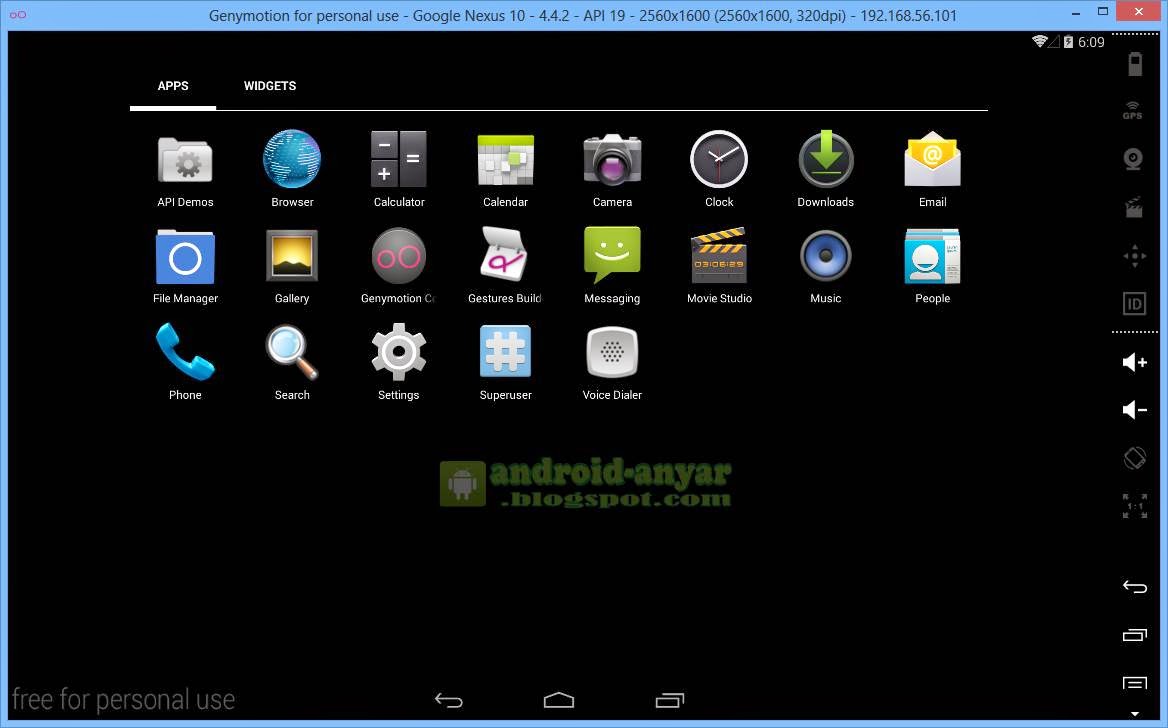
Task: Click sidebar back button
Action: [1134, 587]
